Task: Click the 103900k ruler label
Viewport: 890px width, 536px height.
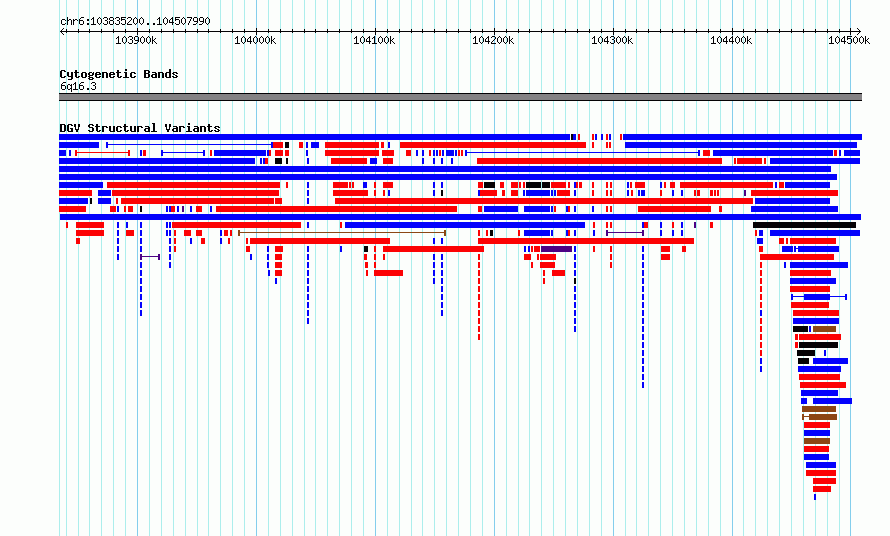Action: coord(136,40)
